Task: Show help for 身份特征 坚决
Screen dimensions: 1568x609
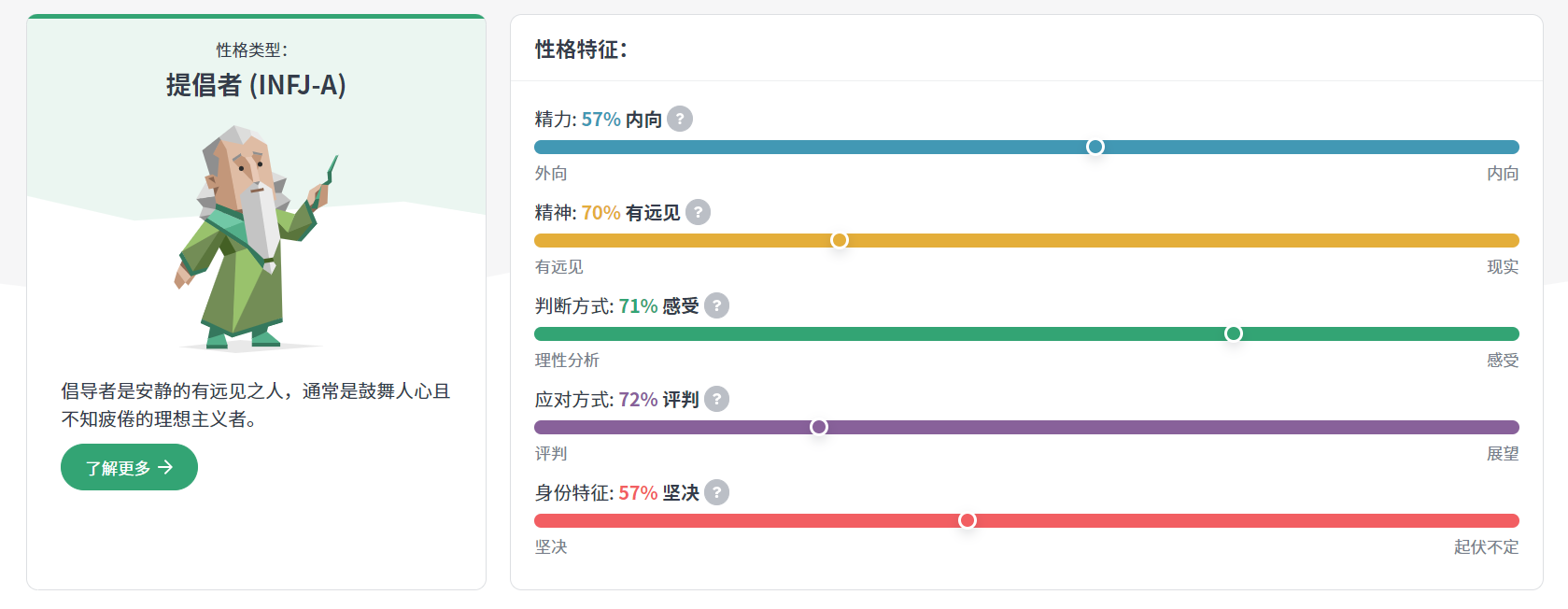Action: point(716,493)
